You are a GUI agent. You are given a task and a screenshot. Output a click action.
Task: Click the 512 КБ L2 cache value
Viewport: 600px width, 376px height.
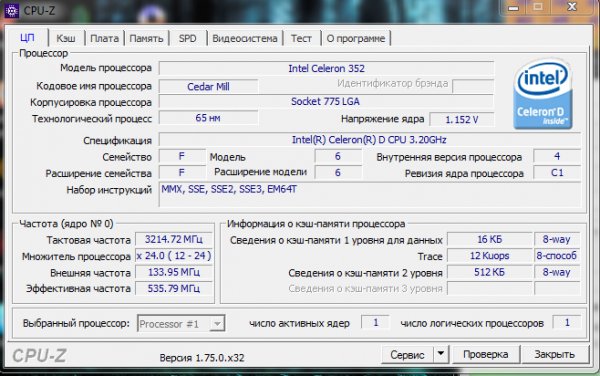[x=489, y=272]
